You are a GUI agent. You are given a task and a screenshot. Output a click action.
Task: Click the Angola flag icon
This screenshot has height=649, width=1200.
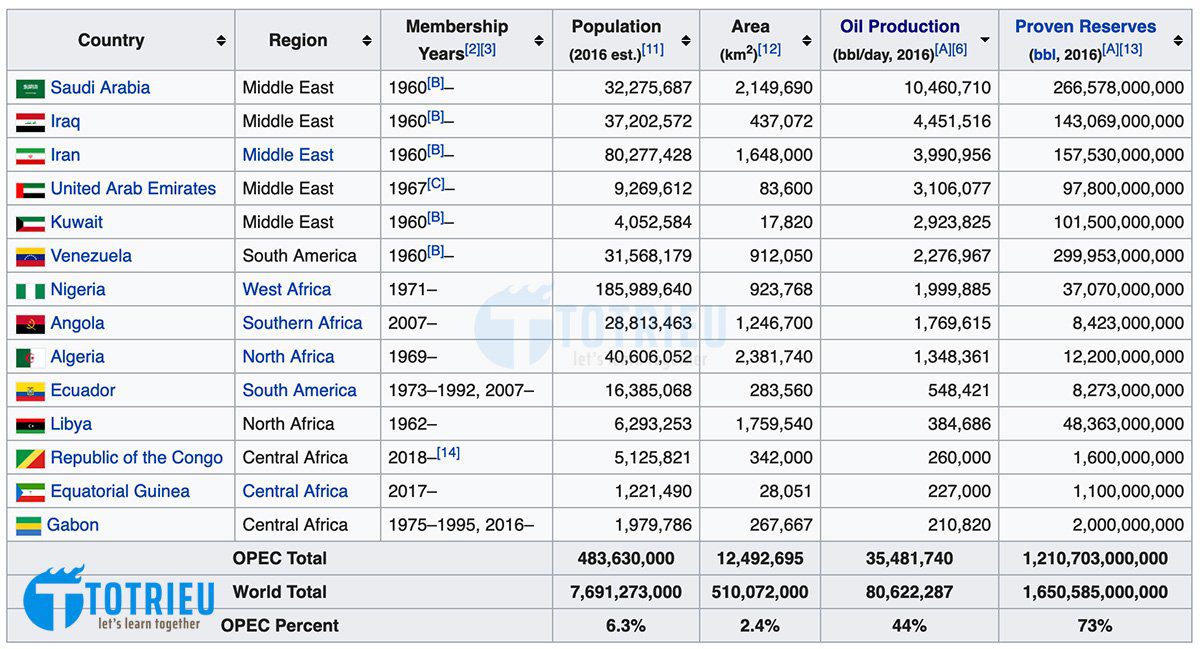coord(30,325)
